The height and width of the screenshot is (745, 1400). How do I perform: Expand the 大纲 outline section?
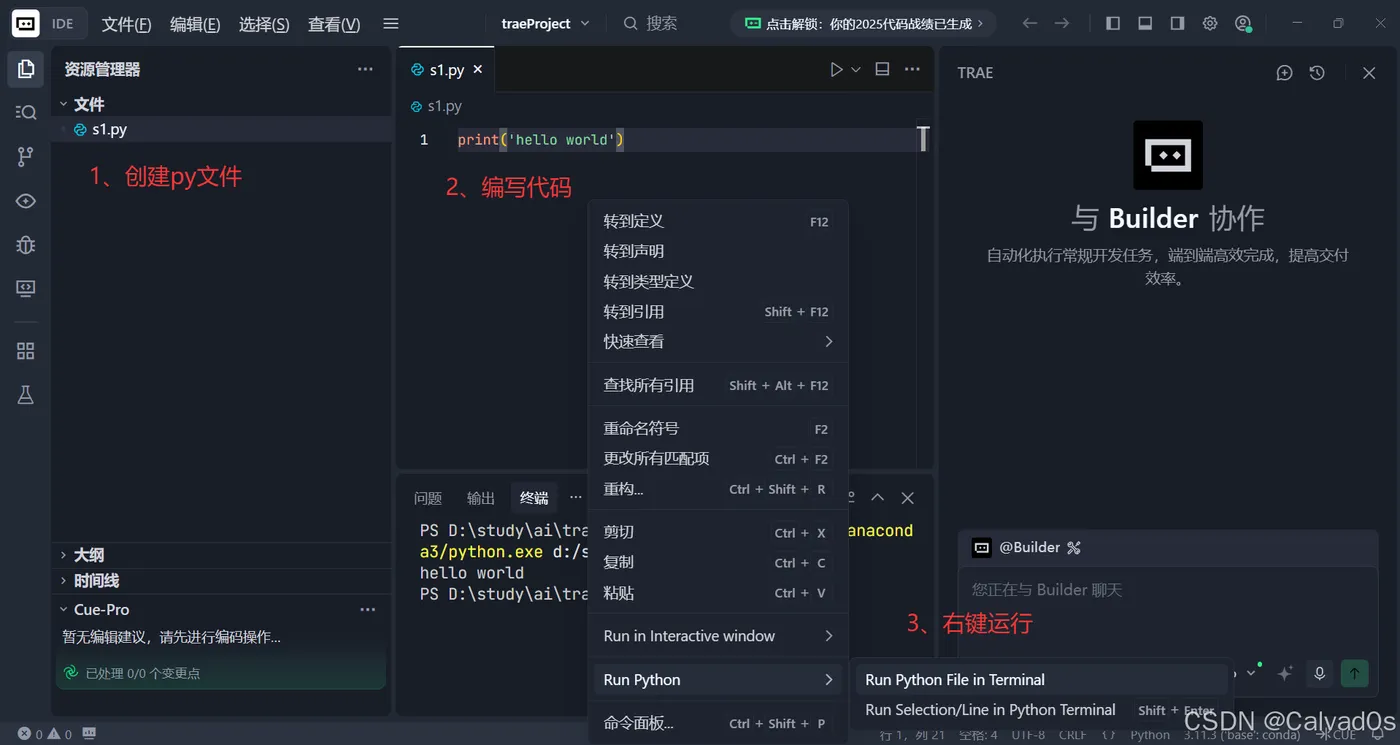[x=63, y=555]
